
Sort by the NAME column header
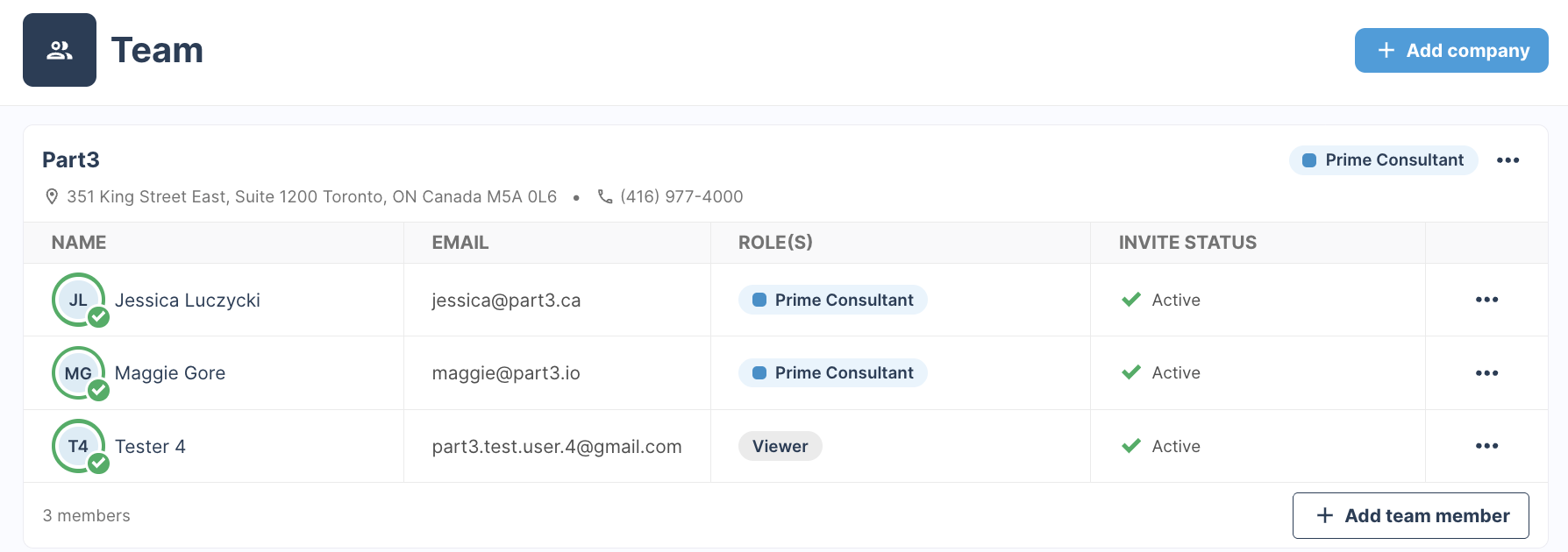coord(79,243)
